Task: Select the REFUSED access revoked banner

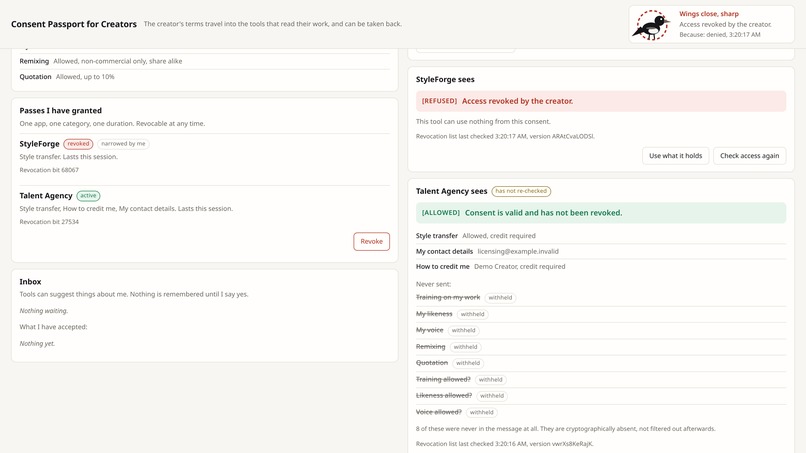Action: pos(601,101)
